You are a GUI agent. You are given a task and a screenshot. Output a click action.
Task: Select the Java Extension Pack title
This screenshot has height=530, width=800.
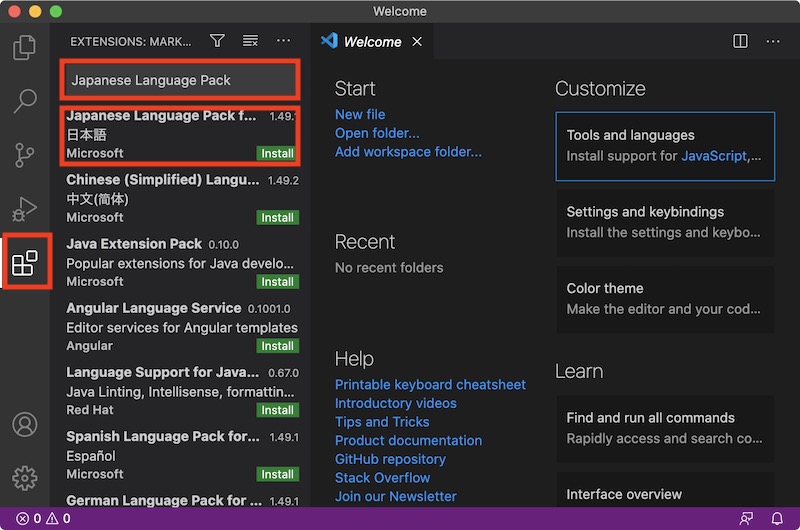(134, 244)
